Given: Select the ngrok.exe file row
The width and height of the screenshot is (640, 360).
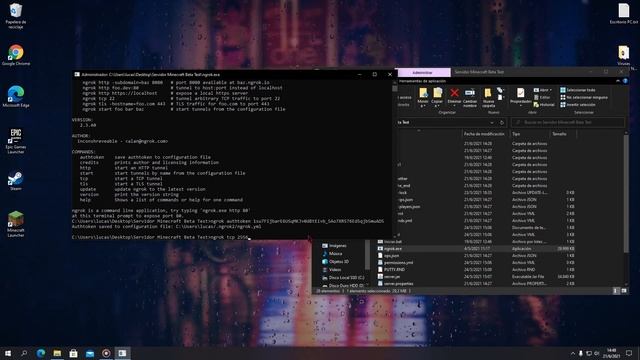Looking at the screenshot, I should coord(476,249).
